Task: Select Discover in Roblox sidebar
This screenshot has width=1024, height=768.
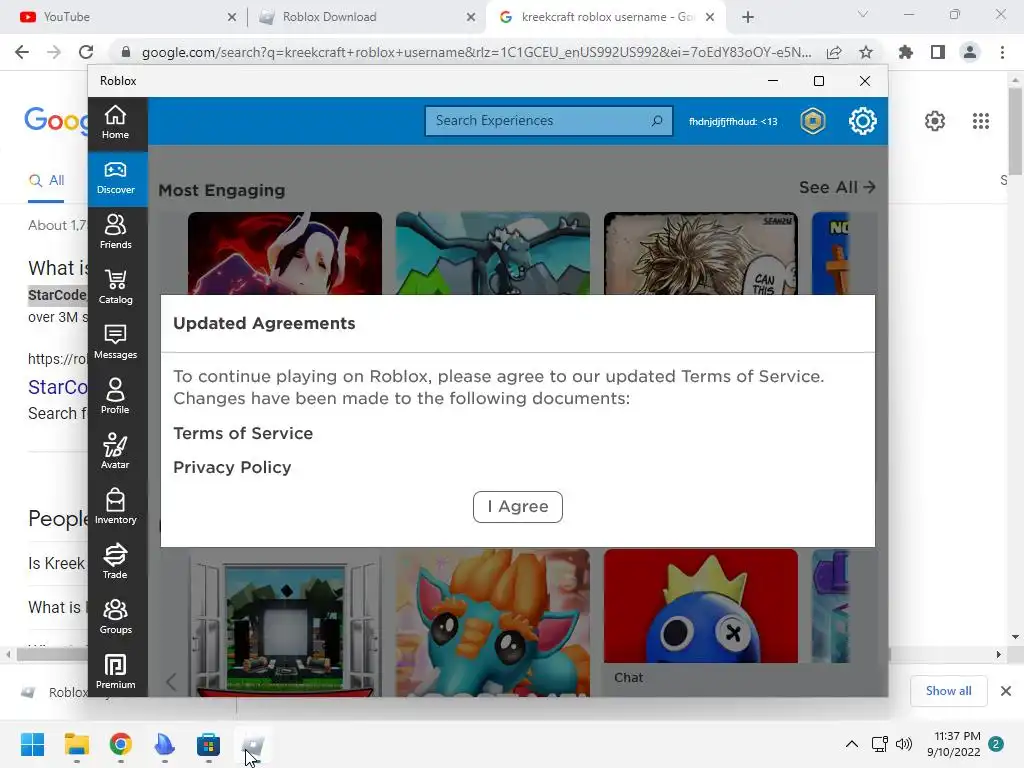Action: click(116, 178)
